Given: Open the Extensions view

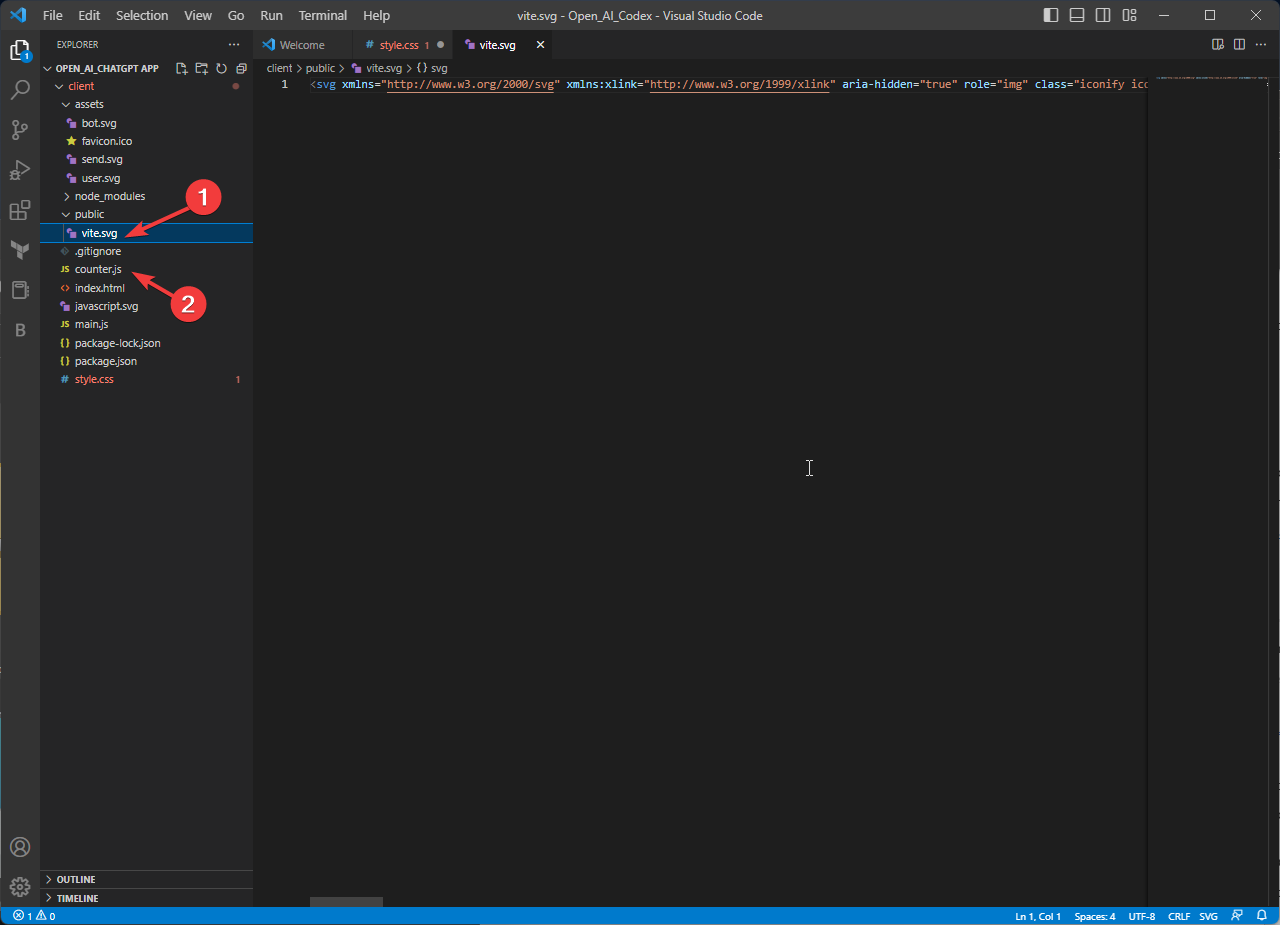Looking at the screenshot, I should [x=20, y=210].
